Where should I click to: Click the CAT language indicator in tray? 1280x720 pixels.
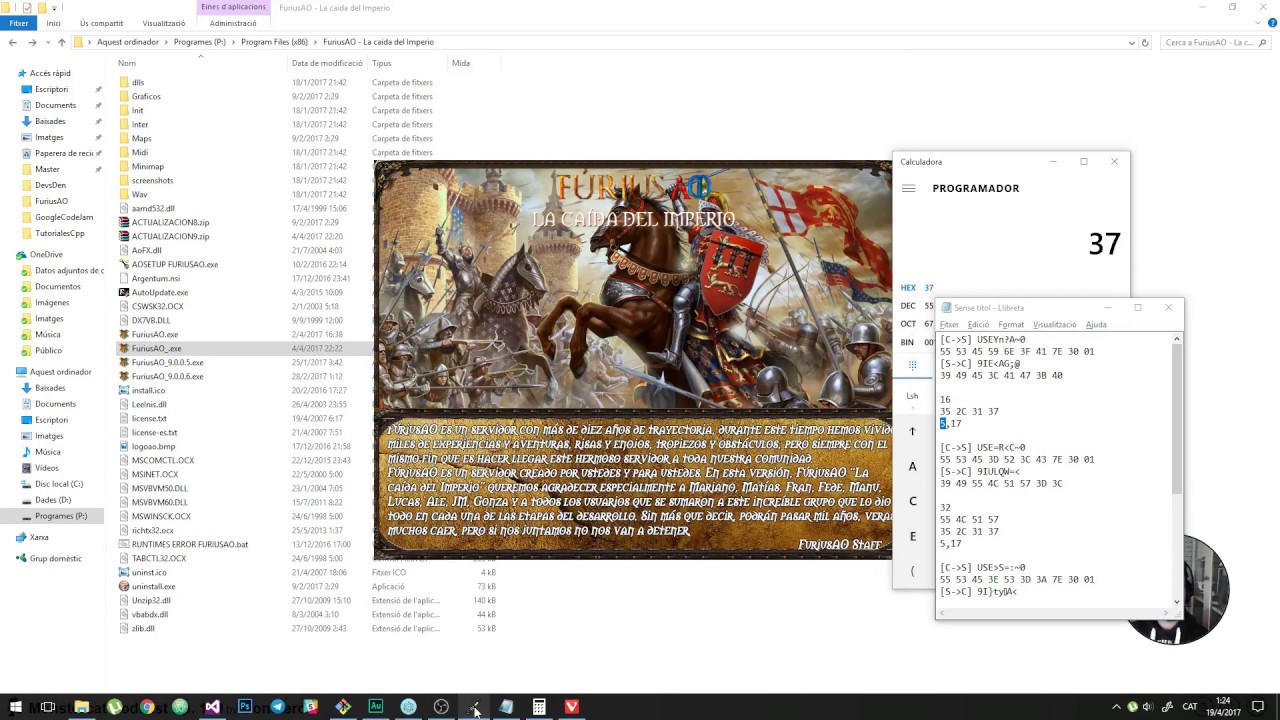click(x=1190, y=707)
